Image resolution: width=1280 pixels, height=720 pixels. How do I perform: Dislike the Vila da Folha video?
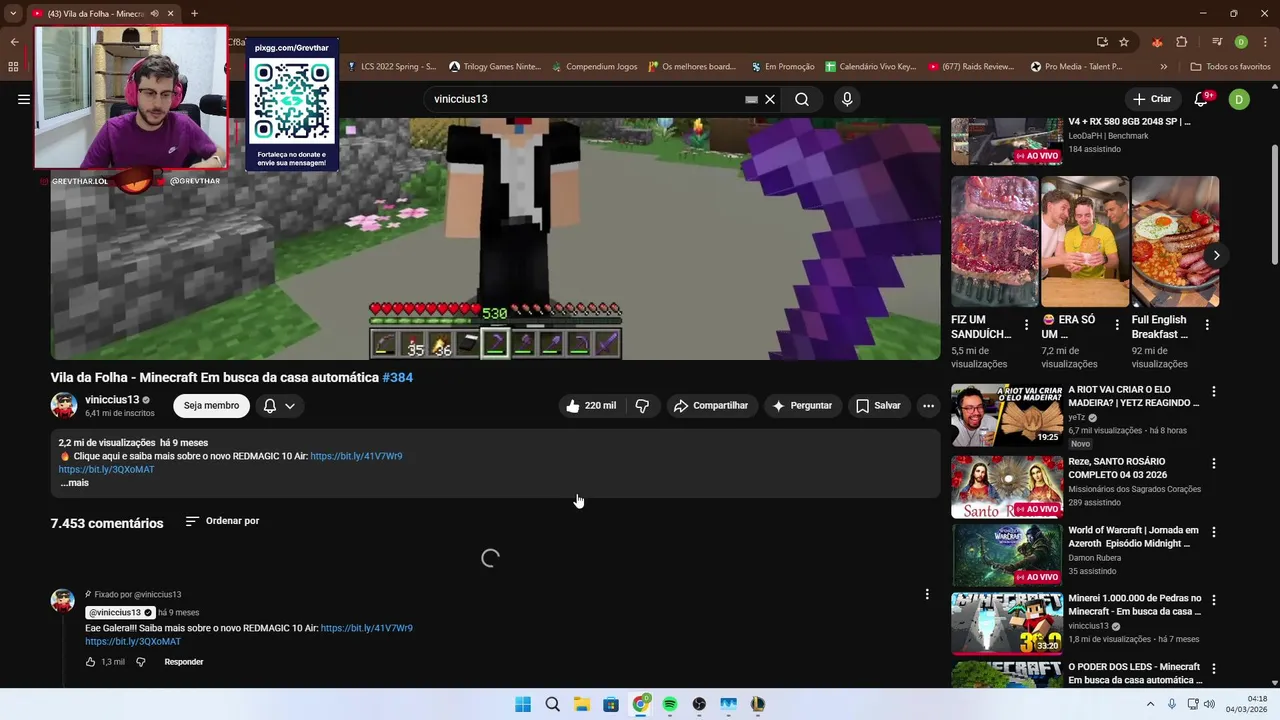point(643,406)
